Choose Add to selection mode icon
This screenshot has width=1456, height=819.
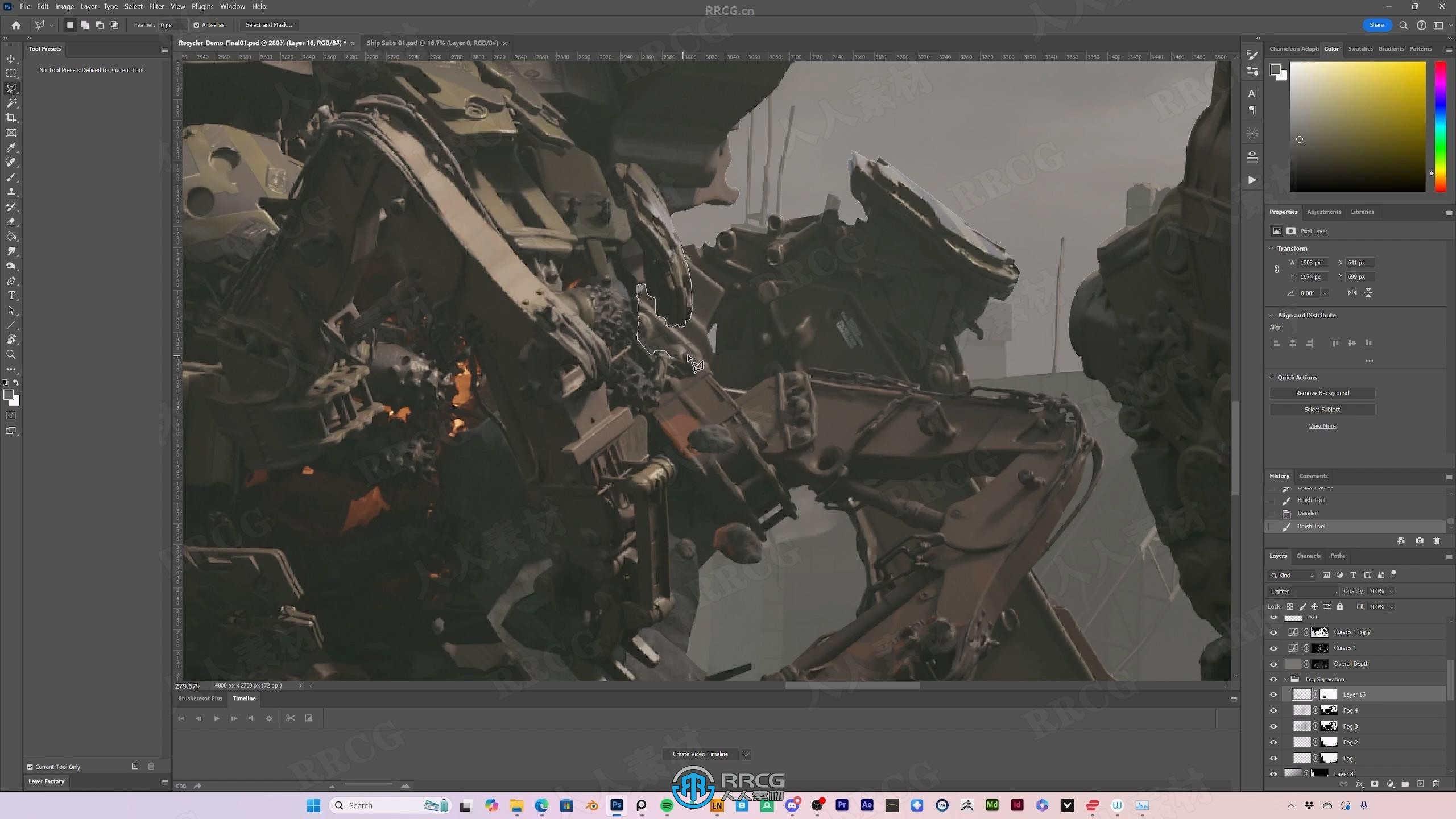85,25
